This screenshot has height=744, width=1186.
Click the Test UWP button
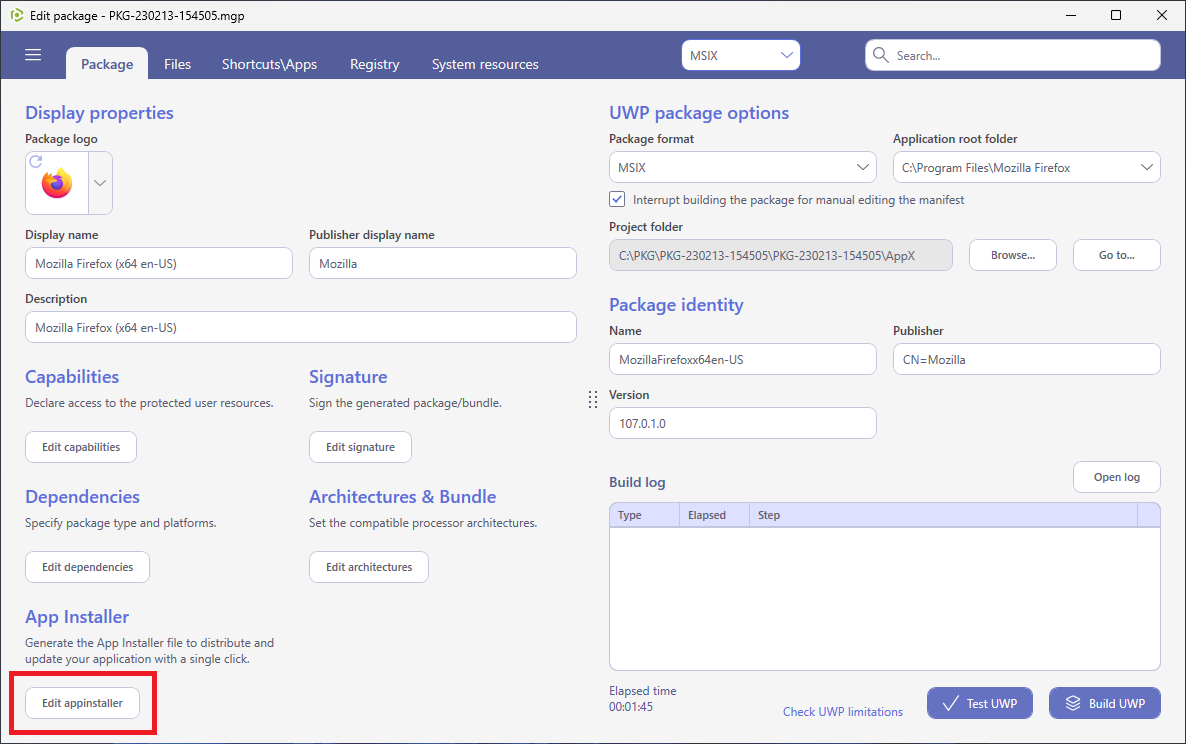[980, 703]
